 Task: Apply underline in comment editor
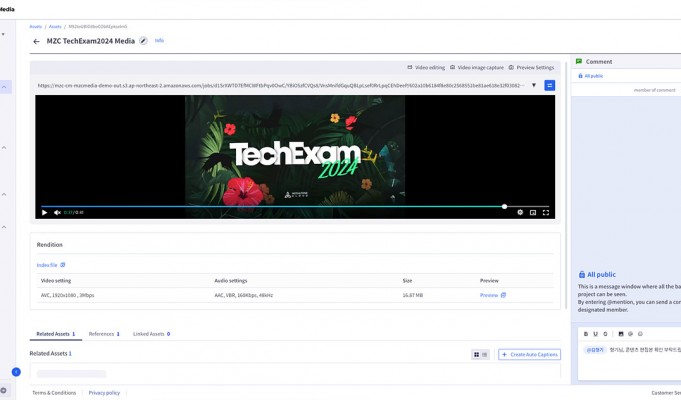[595, 334]
